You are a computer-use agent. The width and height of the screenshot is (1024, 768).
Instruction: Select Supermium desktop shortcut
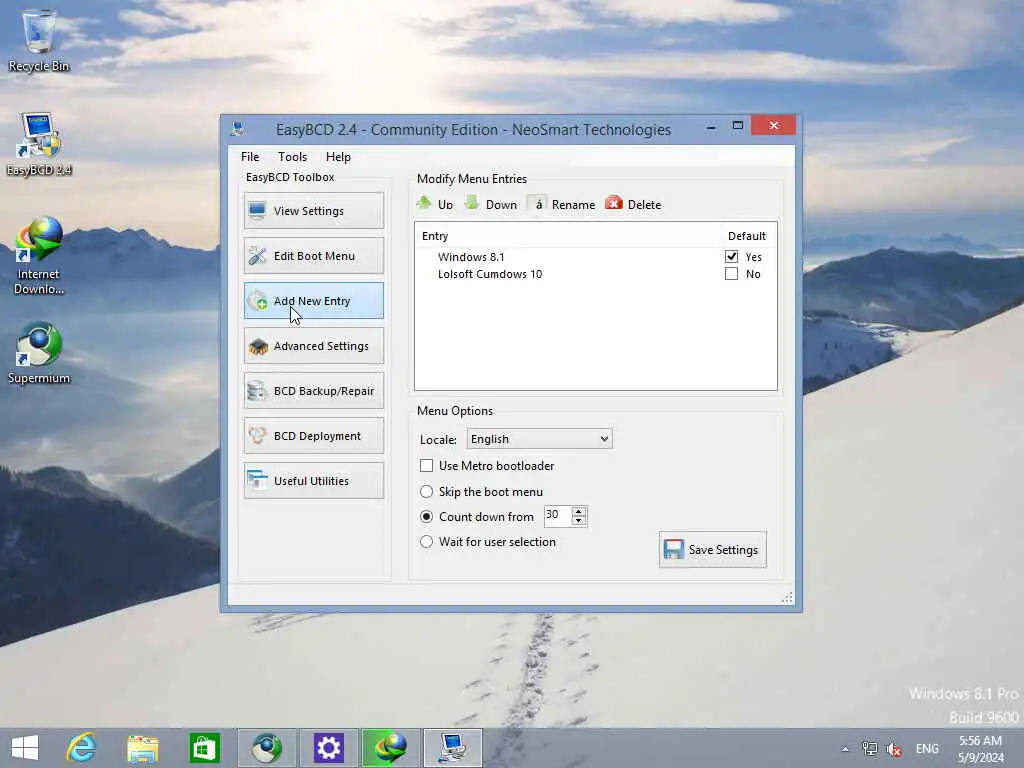pyautogui.click(x=39, y=353)
